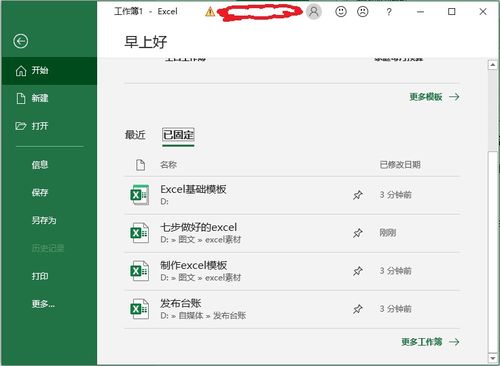Select the 发布台账 file name
This screenshot has width=500, height=366.
pyautogui.click(x=181, y=303)
